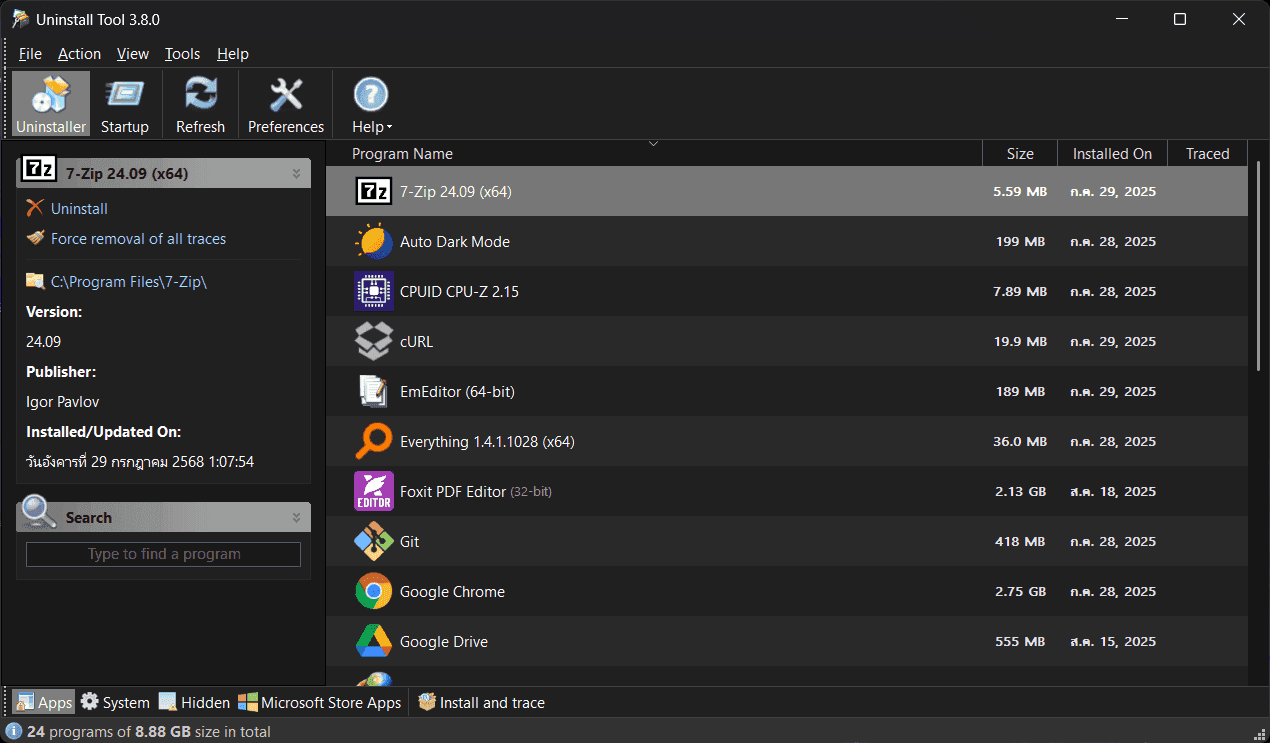Select Everything 1.4.1.1028 (x64) name
Viewport: 1270px width, 743px height.
(x=487, y=441)
